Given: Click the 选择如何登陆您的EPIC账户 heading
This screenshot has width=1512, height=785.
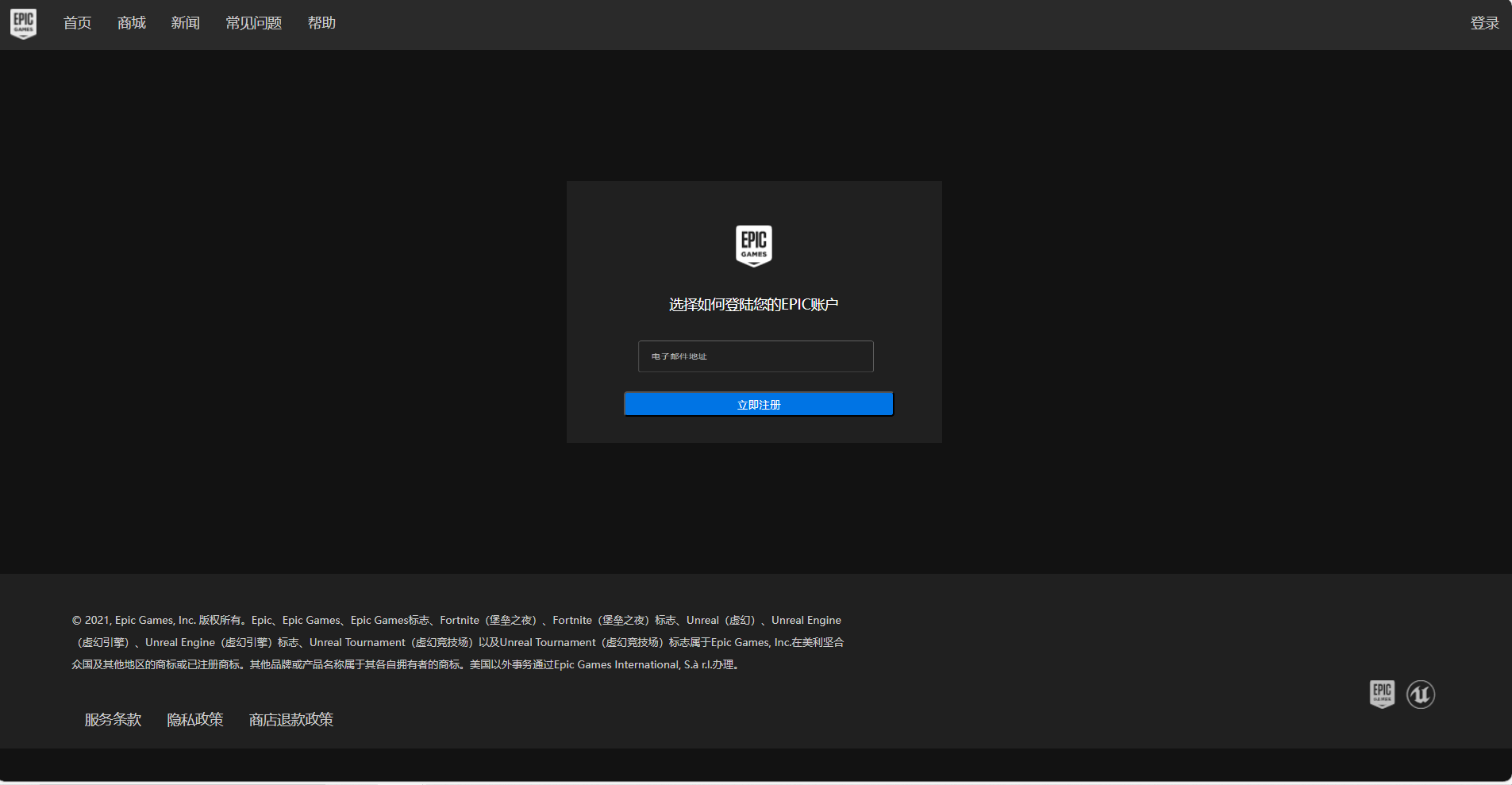Looking at the screenshot, I should [x=753, y=305].
